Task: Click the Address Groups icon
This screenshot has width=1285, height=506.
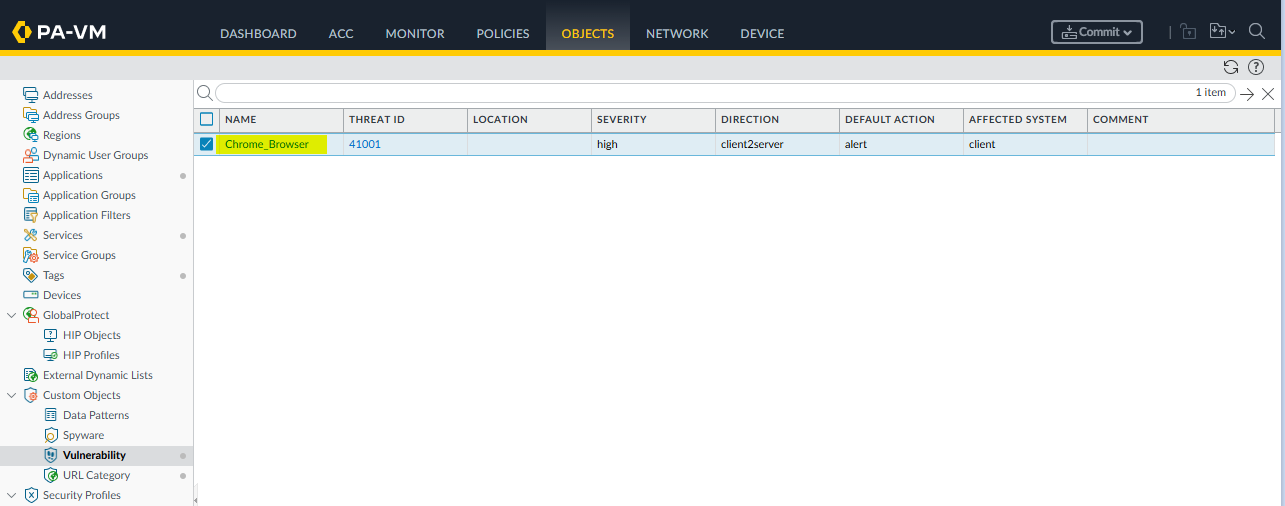Action: tap(31, 115)
